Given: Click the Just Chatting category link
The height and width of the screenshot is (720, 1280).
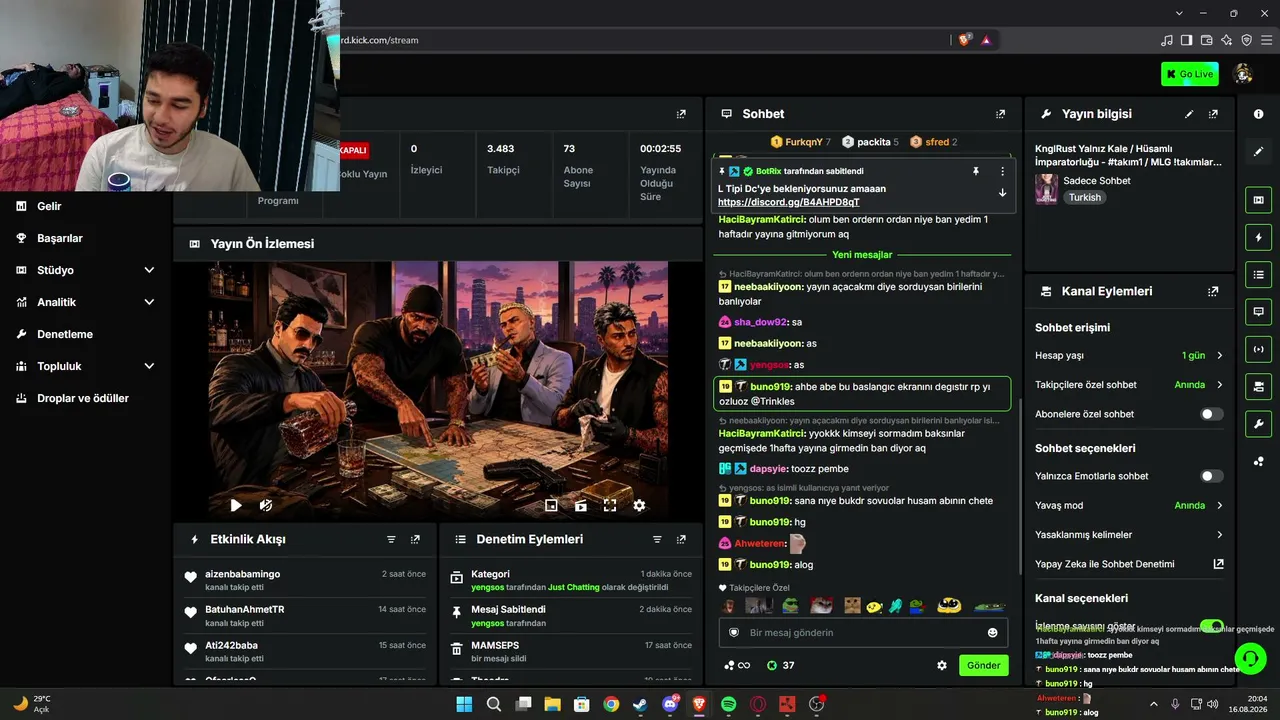Looking at the screenshot, I should coord(574,587).
